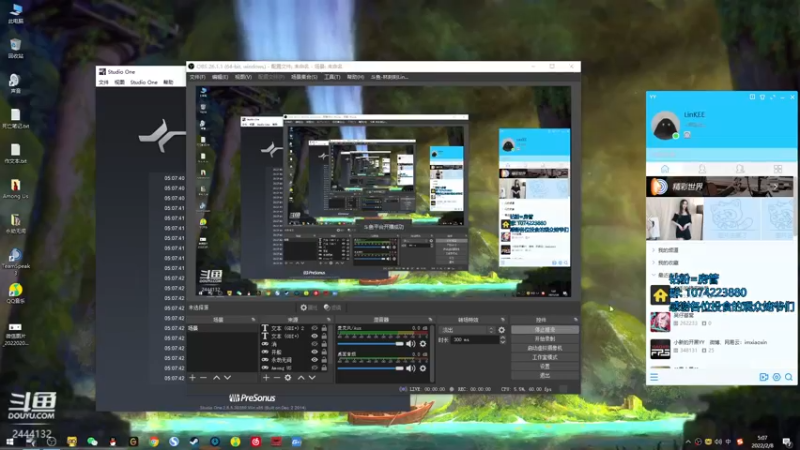
Task: Adjust 时长 300 ms duration stepper arrows
Action: (x=503, y=340)
